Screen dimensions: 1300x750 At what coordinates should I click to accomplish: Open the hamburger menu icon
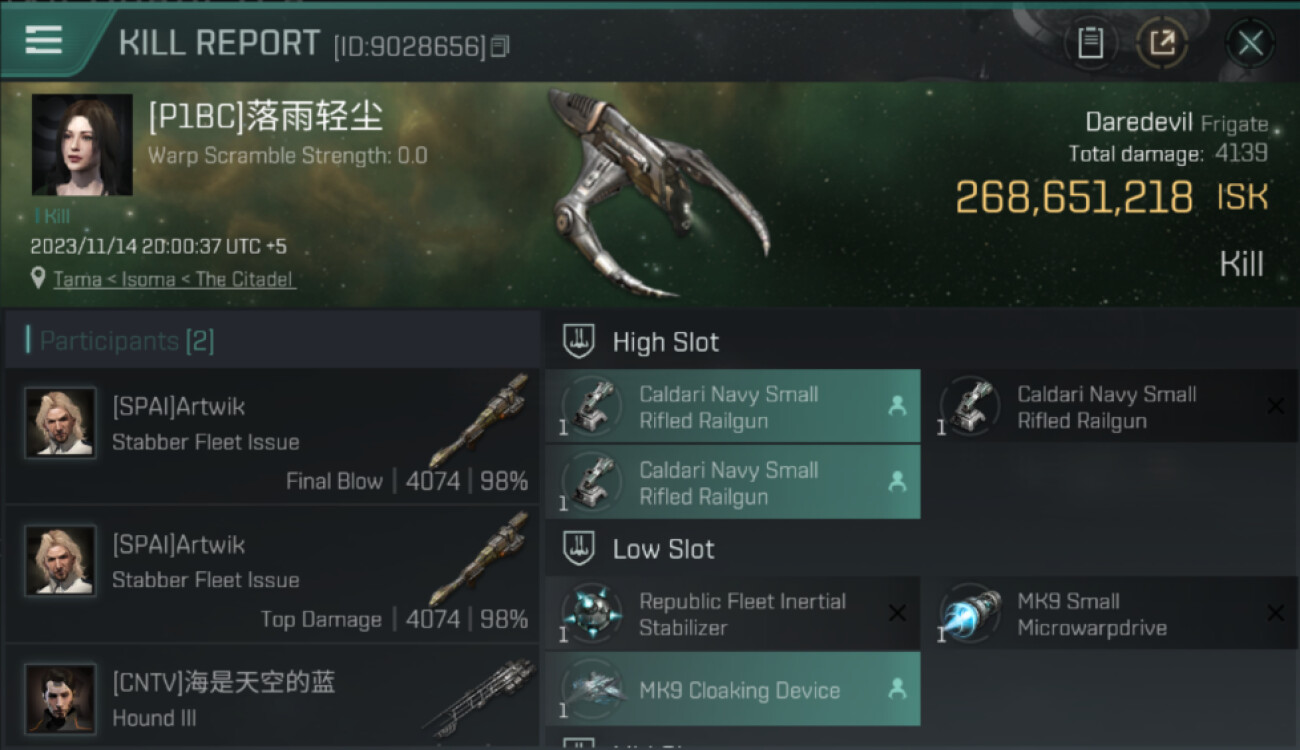coord(43,40)
